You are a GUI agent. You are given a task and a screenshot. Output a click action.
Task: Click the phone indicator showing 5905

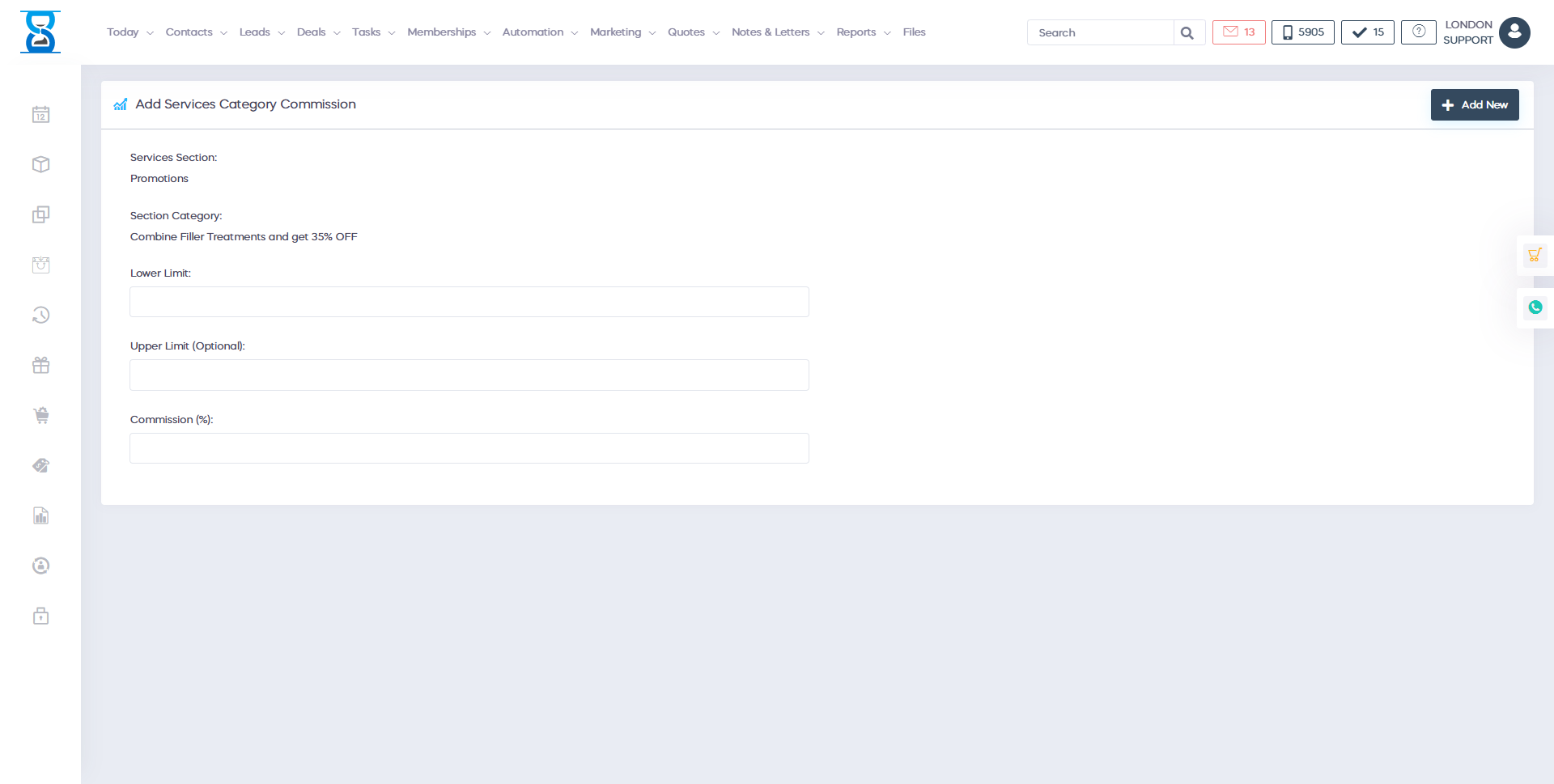point(1301,32)
